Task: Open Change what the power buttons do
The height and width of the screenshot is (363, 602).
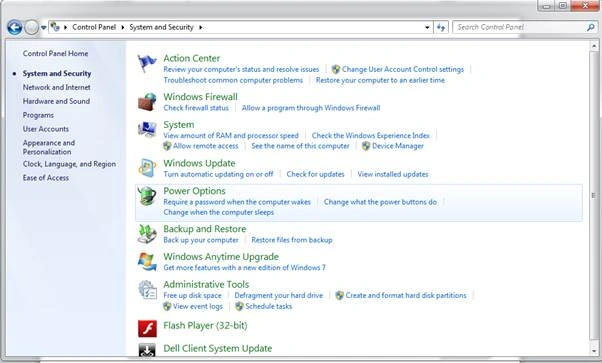Action: pos(380,202)
